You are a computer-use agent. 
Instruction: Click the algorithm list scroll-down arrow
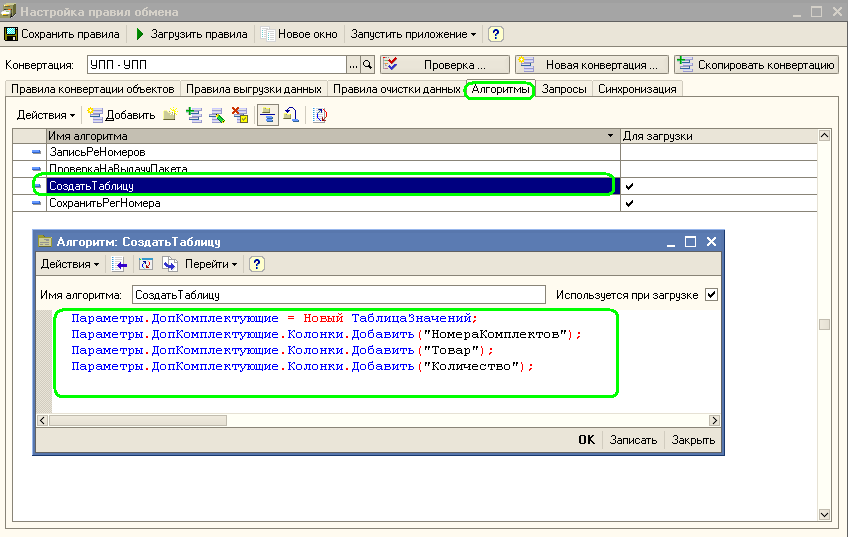coord(824,514)
